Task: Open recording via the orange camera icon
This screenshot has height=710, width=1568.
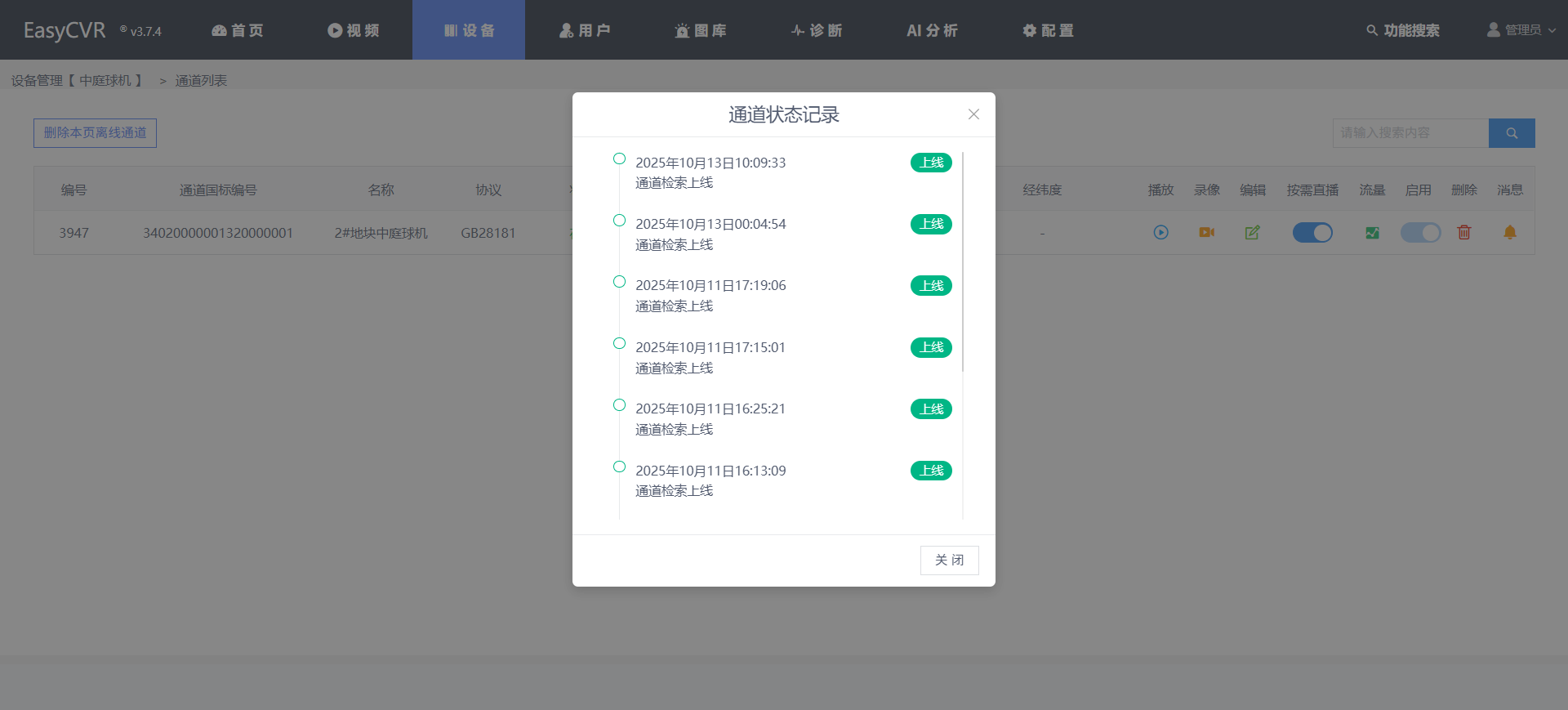Action: (x=1206, y=233)
